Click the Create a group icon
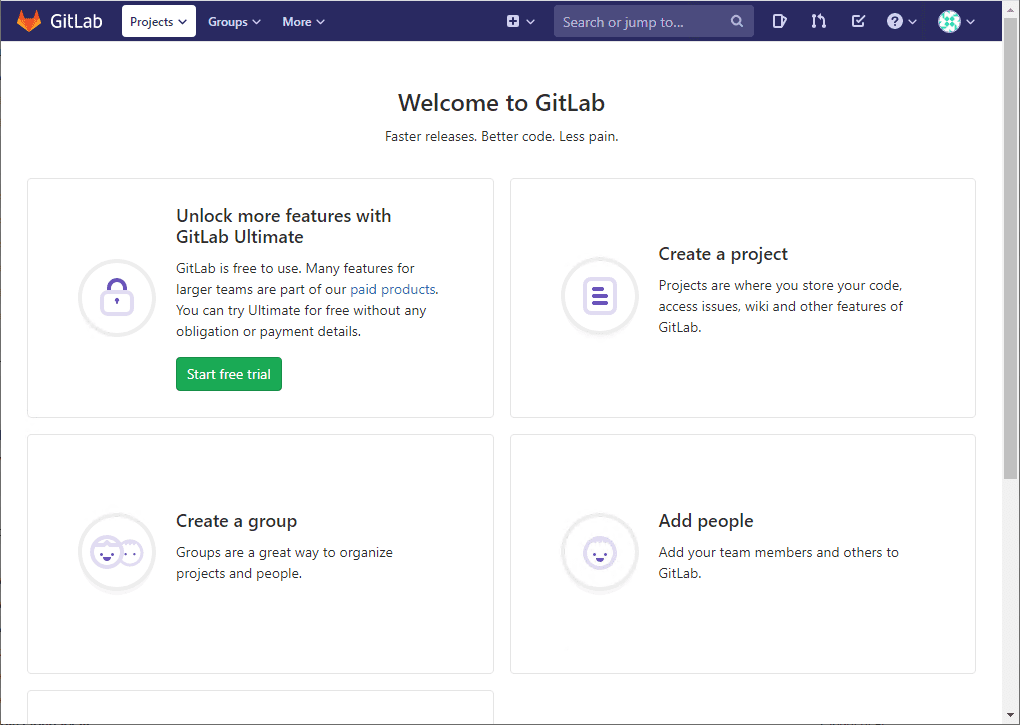1020x725 pixels. pyautogui.click(x=117, y=552)
